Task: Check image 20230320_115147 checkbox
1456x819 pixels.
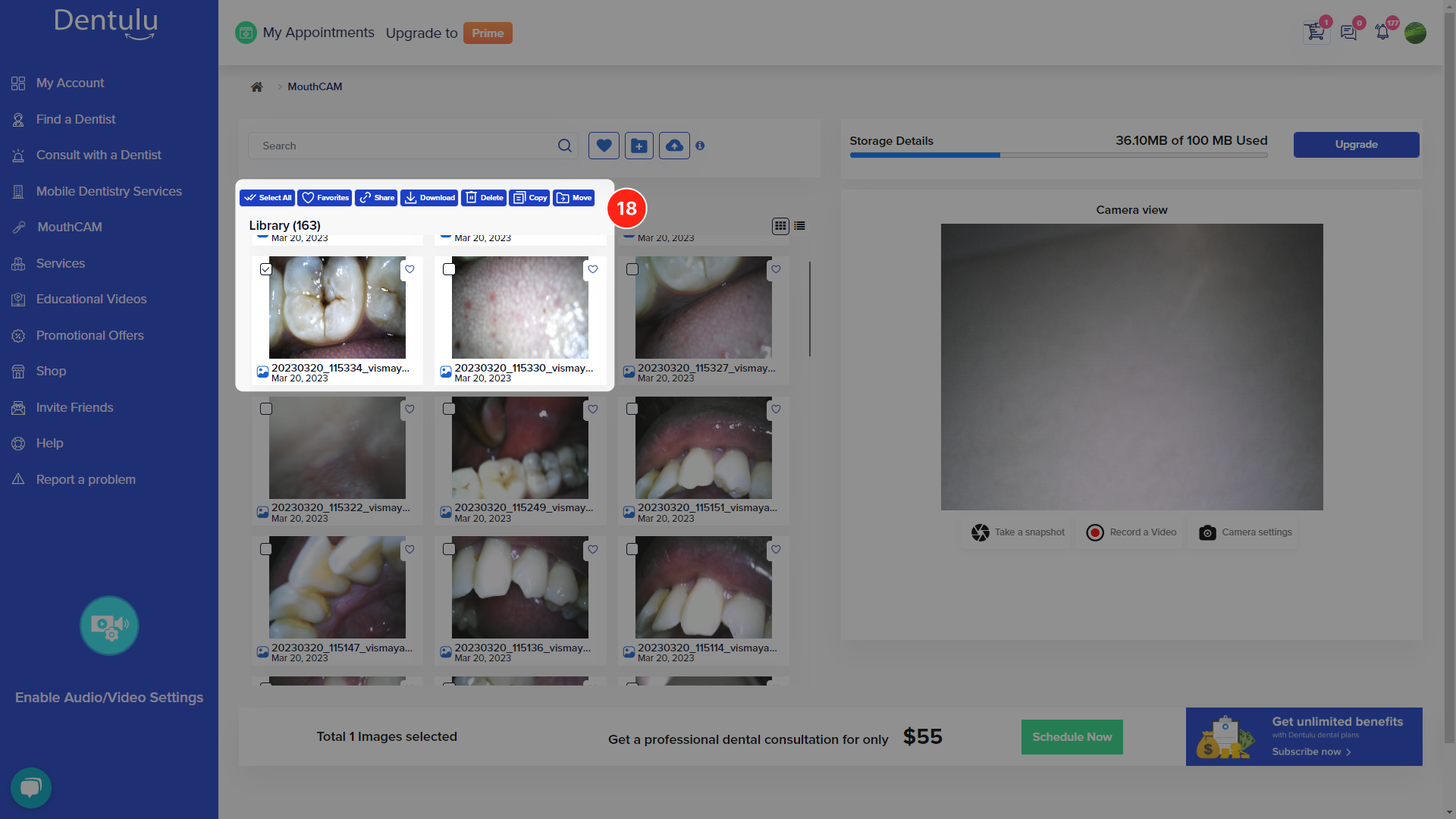Action: pyautogui.click(x=265, y=550)
